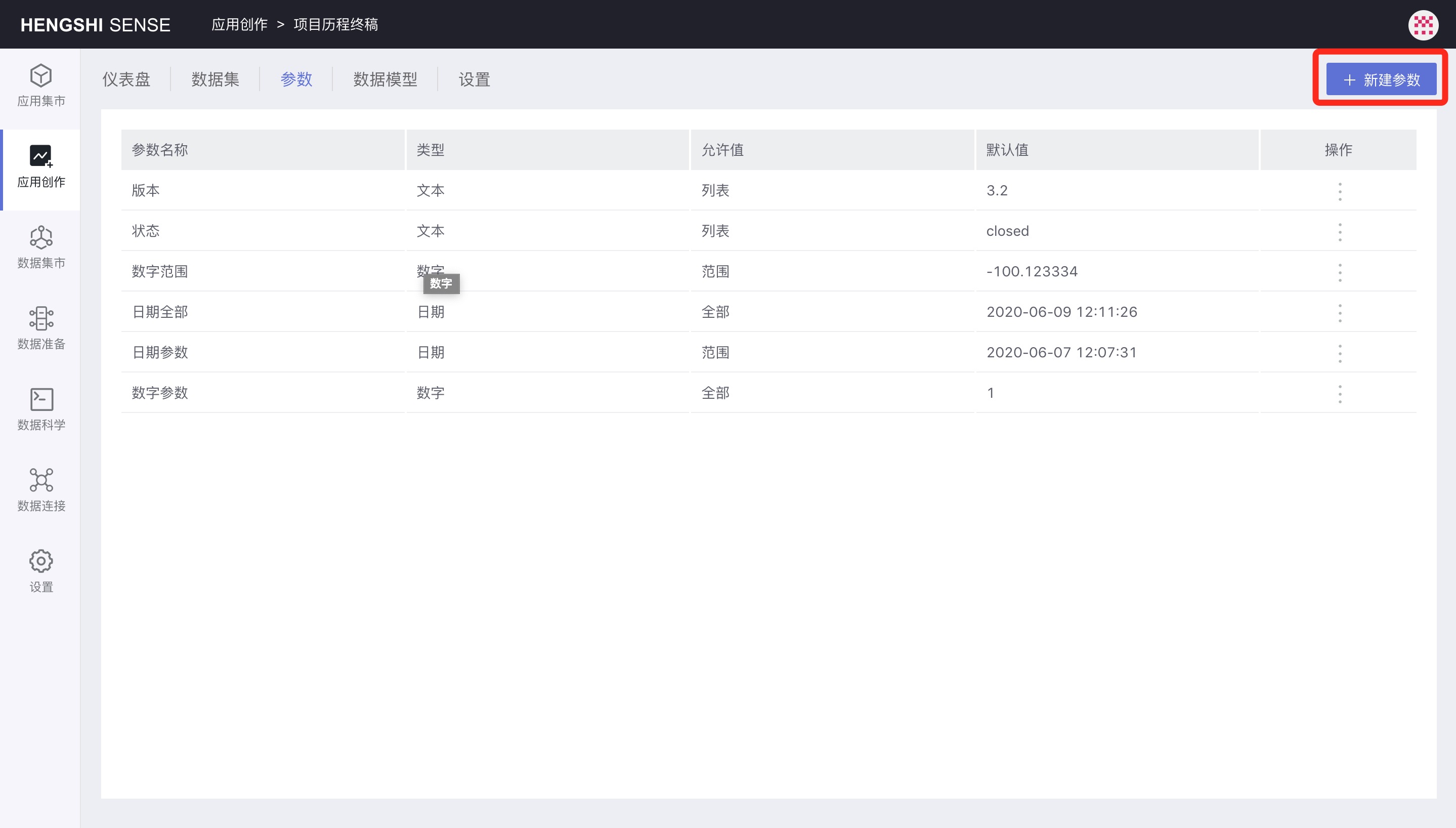Open actions menu for 状态 row
Viewport: 1456px width, 828px height.
click(1340, 231)
